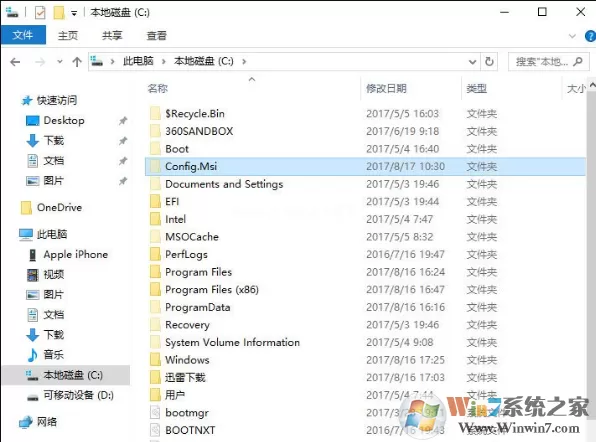Open the quick access toolbar customize dropdown
The width and height of the screenshot is (596, 442).
coord(74,13)
